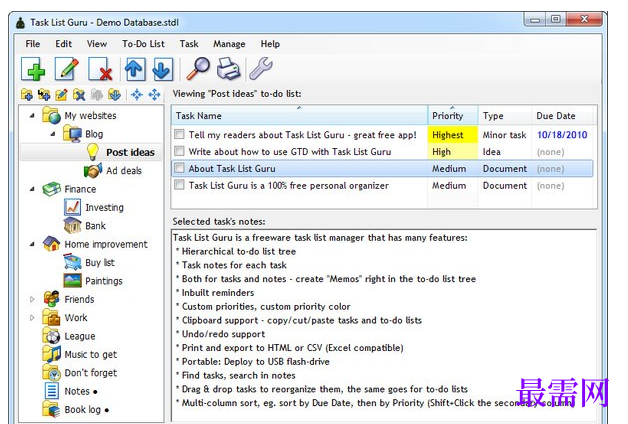The image size is (628, 424).
Task: Click the music note icon beside Music to get
Action: 52,354
